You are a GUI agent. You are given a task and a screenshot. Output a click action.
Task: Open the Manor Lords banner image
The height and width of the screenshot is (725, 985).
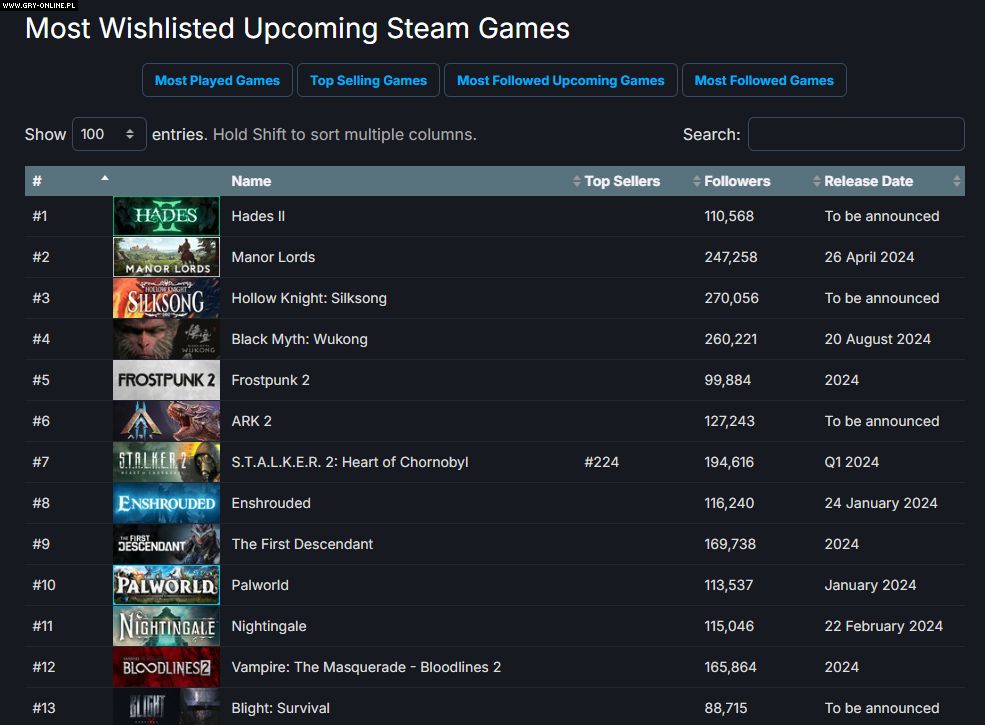pyautogui.click(x=166, y=257)
